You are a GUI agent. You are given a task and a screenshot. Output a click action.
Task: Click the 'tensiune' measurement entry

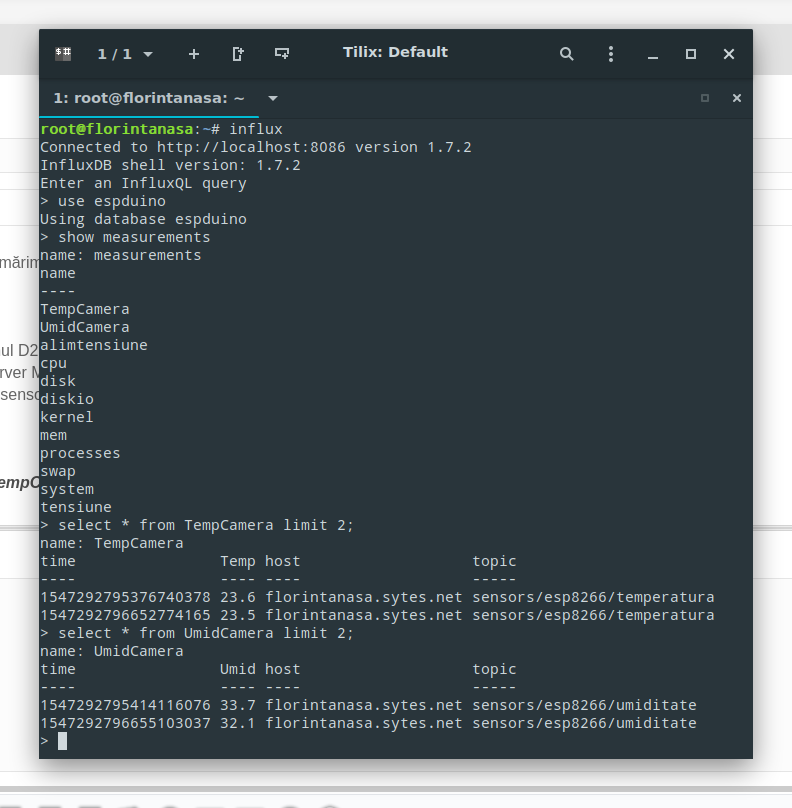click(x=76, y=508)
